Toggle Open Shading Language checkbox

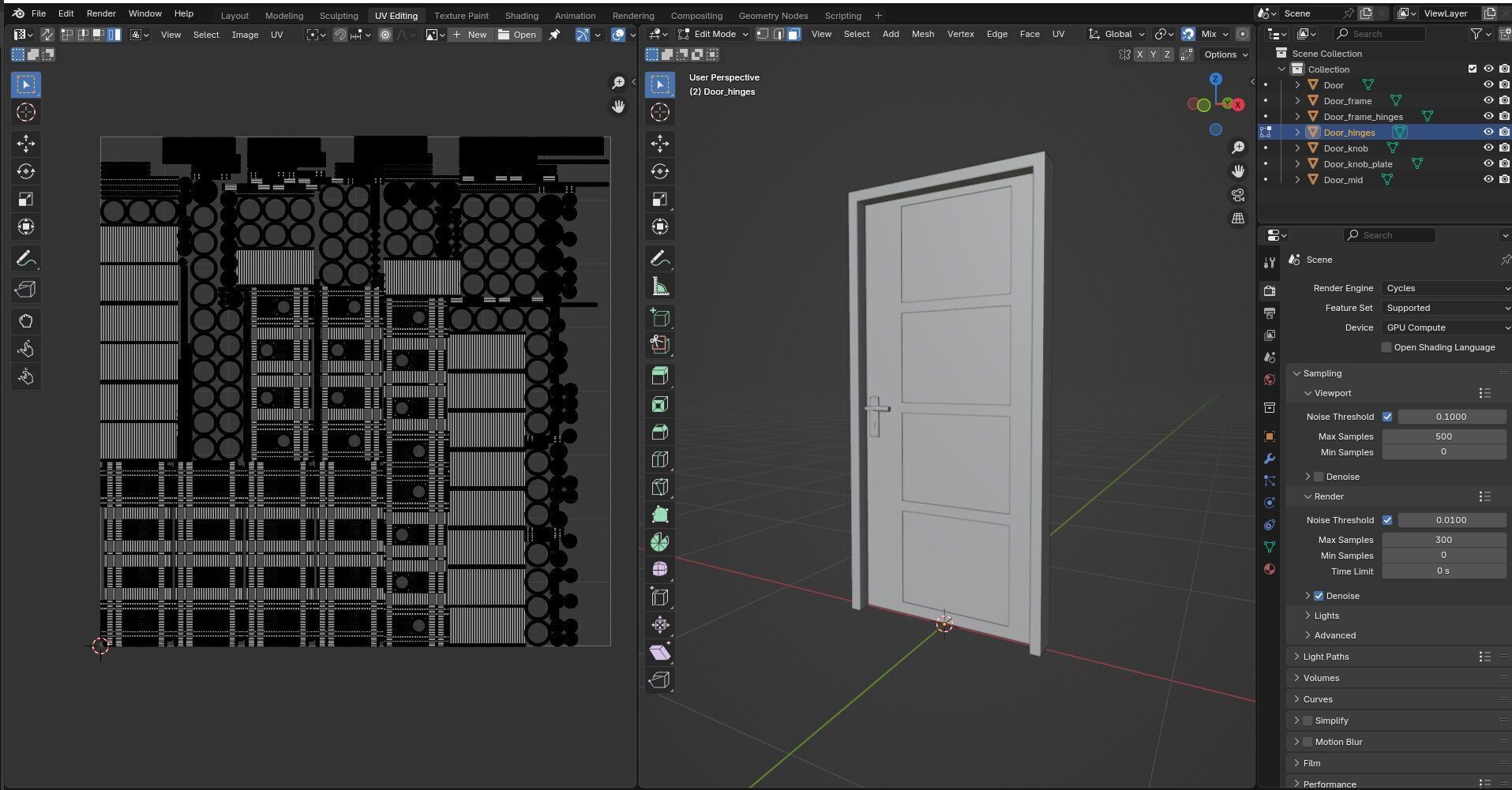pyautogui.click(x=1386, y=347)
